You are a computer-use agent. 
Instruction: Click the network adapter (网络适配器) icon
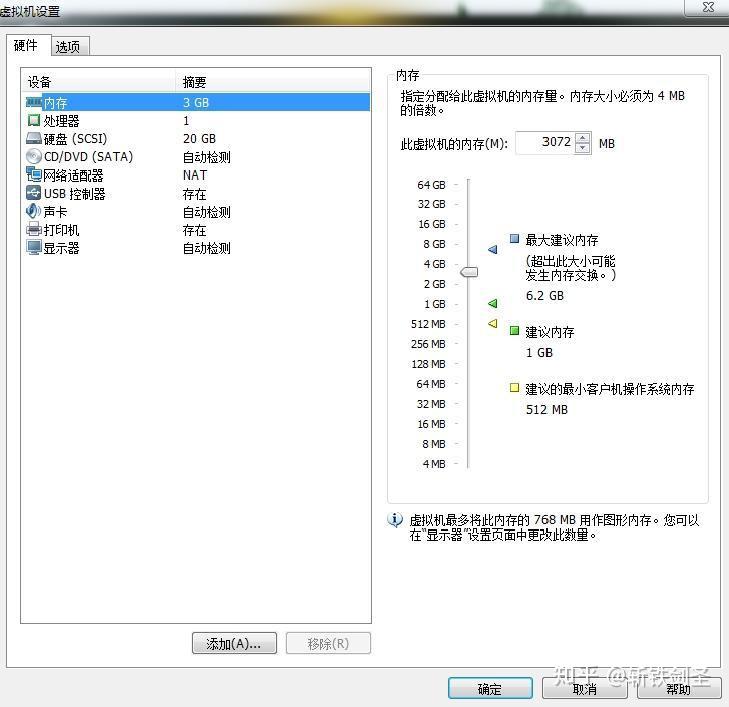point(34,175)
